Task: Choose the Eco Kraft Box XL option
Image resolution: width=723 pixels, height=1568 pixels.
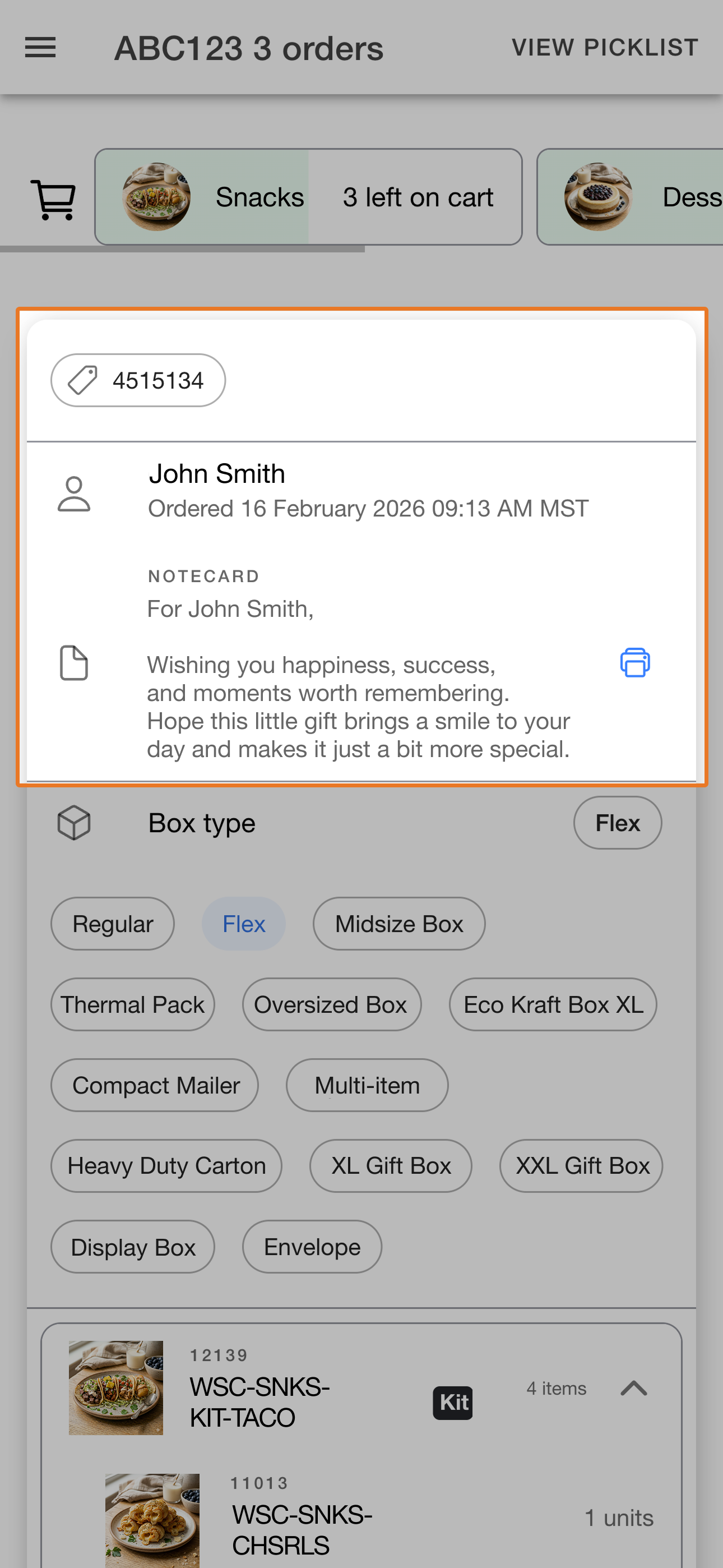Action: [x=553, y=1004]
